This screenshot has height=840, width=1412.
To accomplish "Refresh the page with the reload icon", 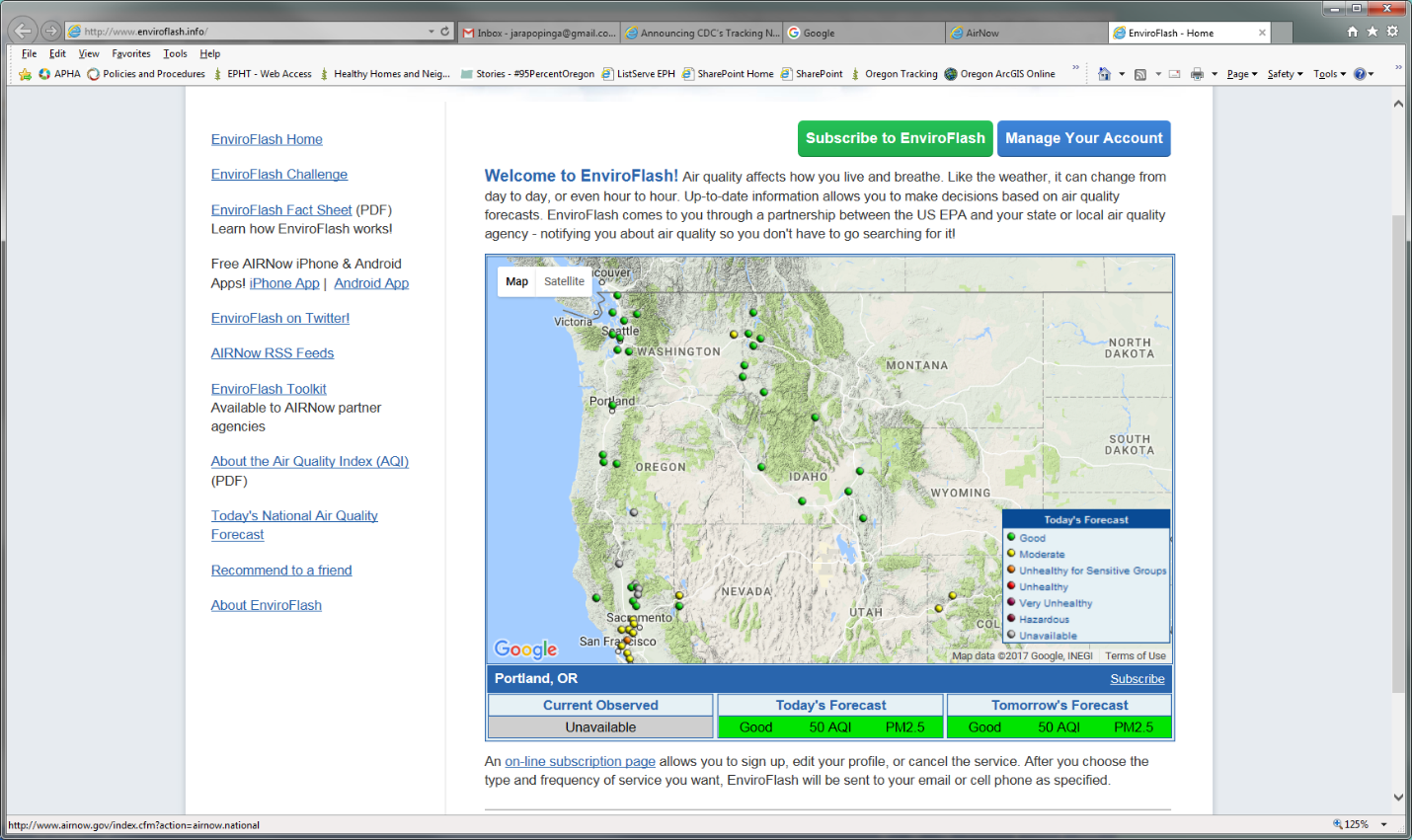I will tap(445, 32).
